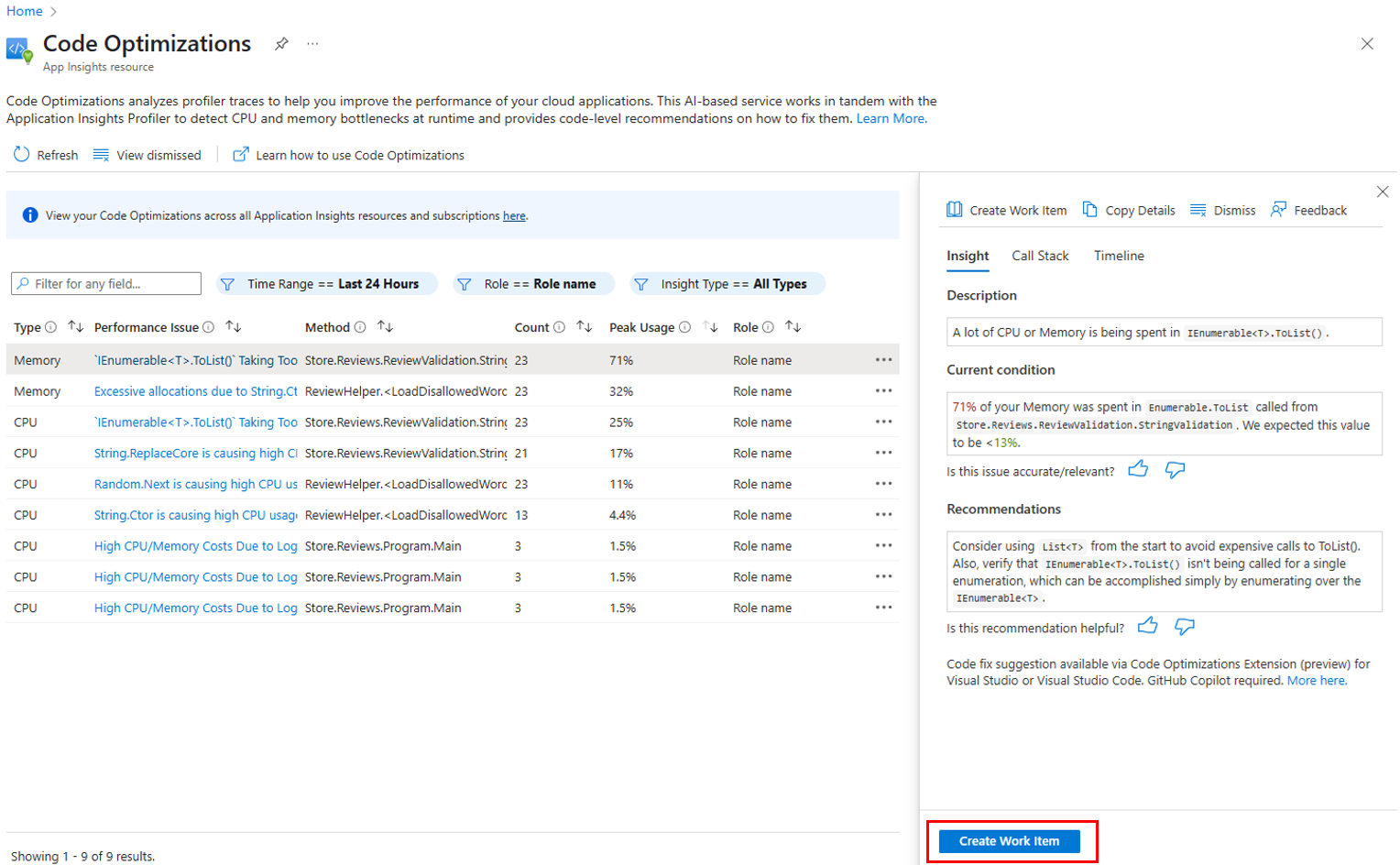
Task: Click the info icon in the blue banner
Action: (x=29, y=214)
